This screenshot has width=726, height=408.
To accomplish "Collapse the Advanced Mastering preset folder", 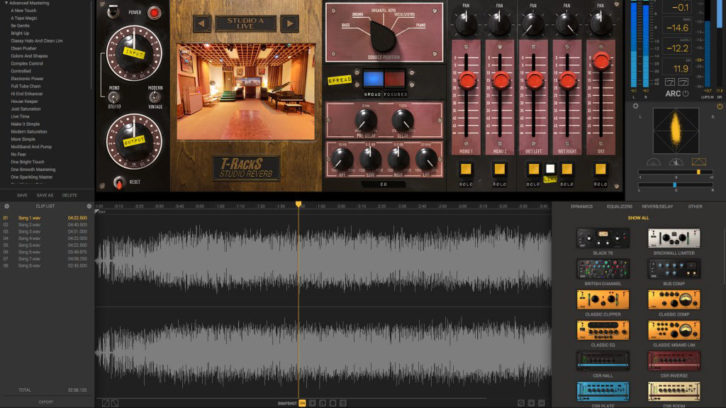I will tap(6, 3).
